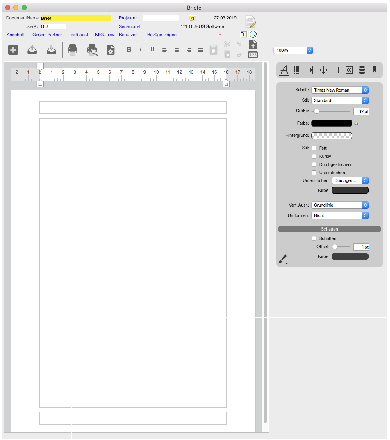The image size is (390, 440).
Task: Open the underline color swatch
Action: 350,190
